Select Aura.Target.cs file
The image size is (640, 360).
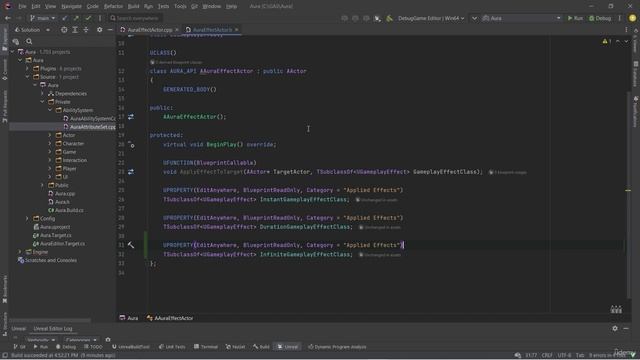52,235
